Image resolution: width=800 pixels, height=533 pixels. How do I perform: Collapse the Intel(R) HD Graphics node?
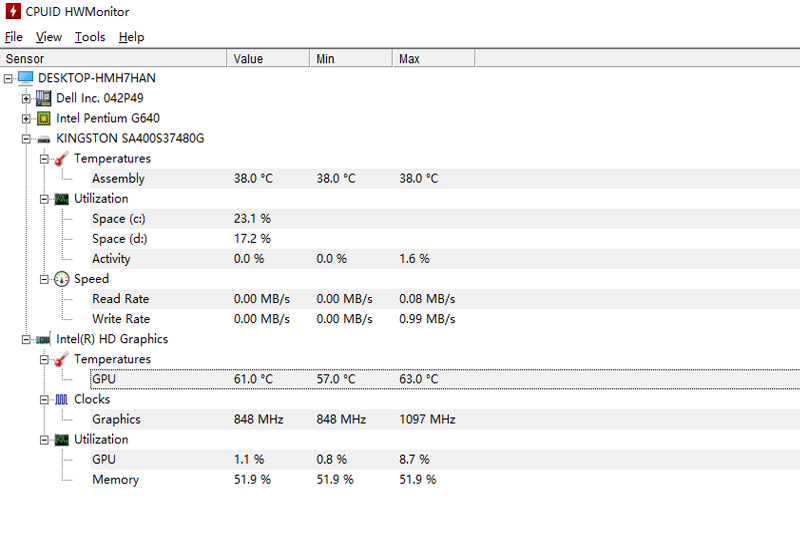point(26,339)
